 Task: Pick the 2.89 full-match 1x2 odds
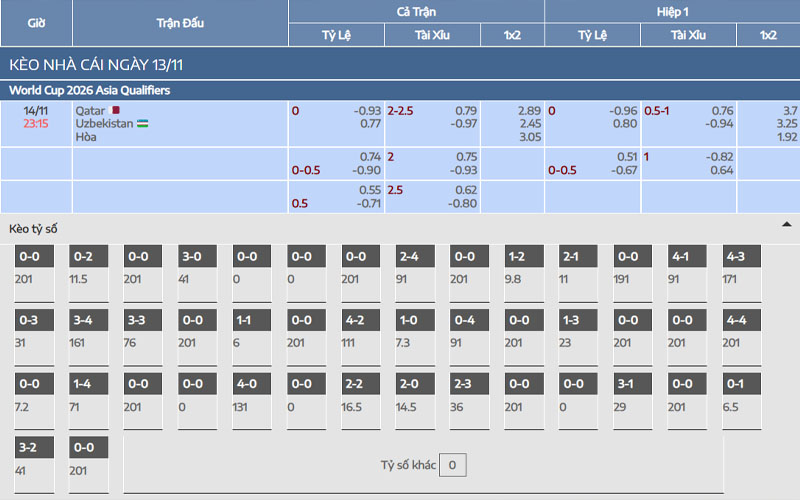528,110
